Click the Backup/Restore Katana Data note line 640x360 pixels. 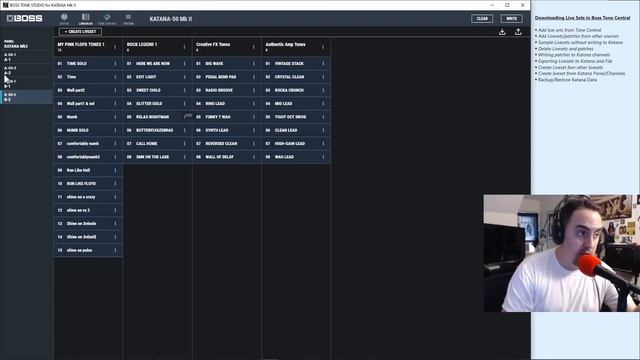coord(567,80)
